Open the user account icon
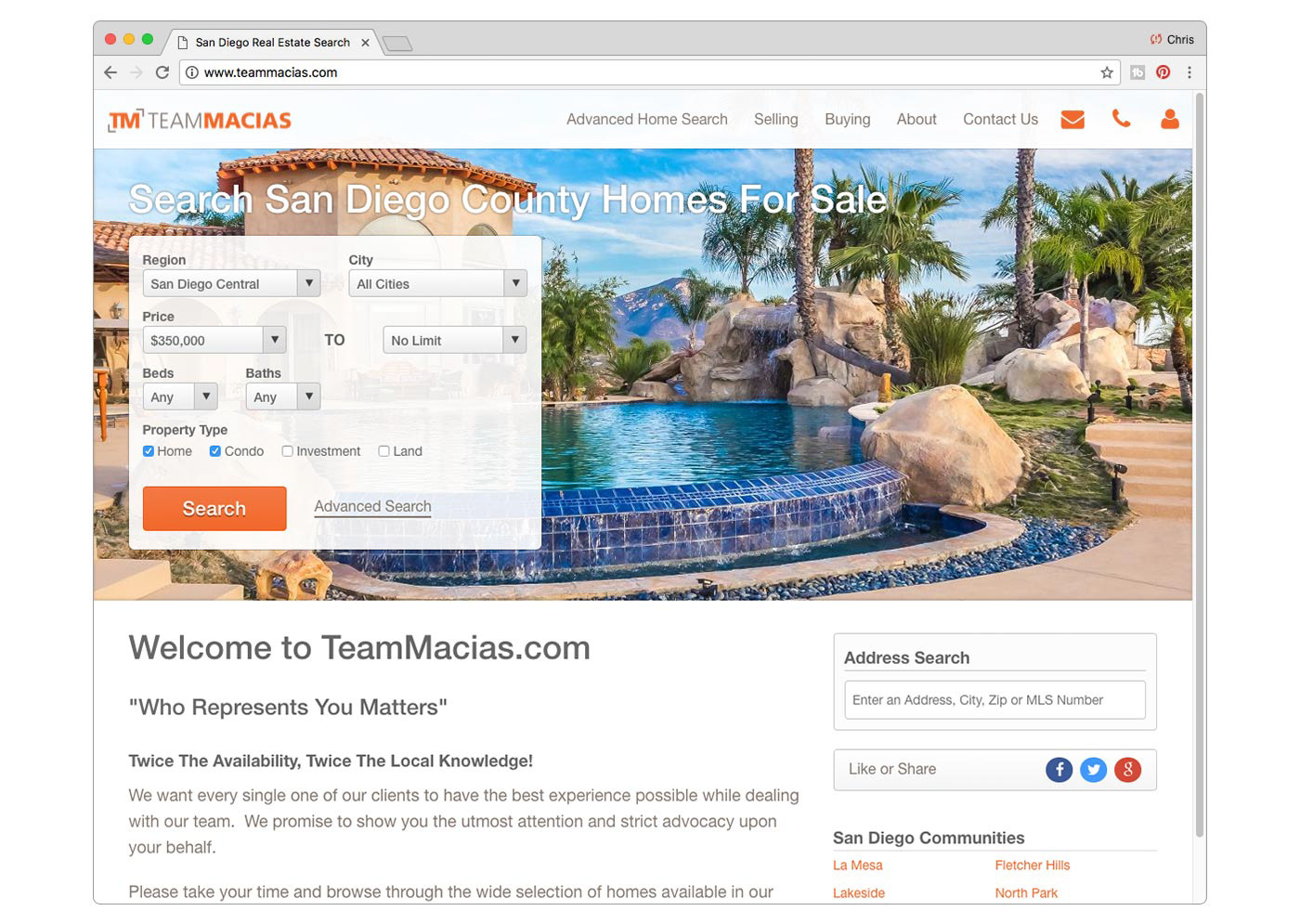 coord(1170,119)
